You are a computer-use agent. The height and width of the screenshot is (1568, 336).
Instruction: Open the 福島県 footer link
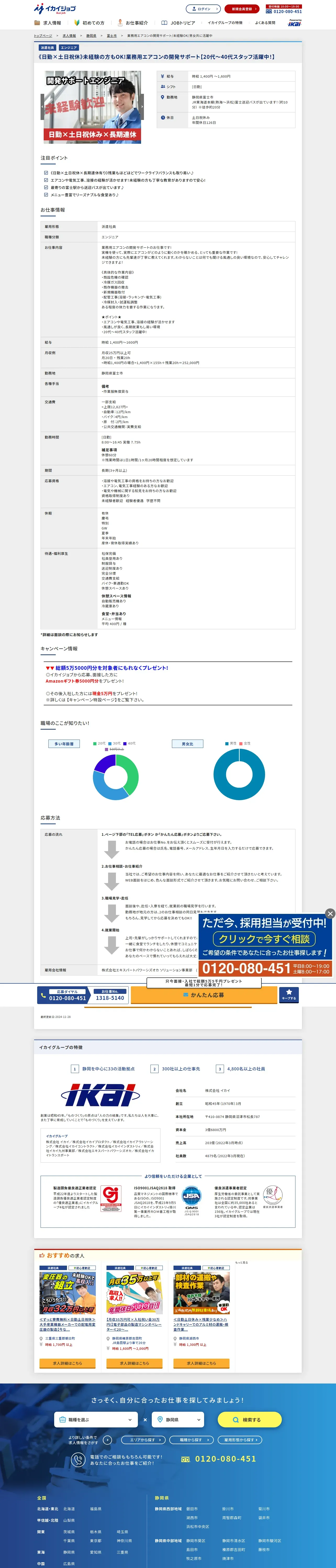(96, 1509)
